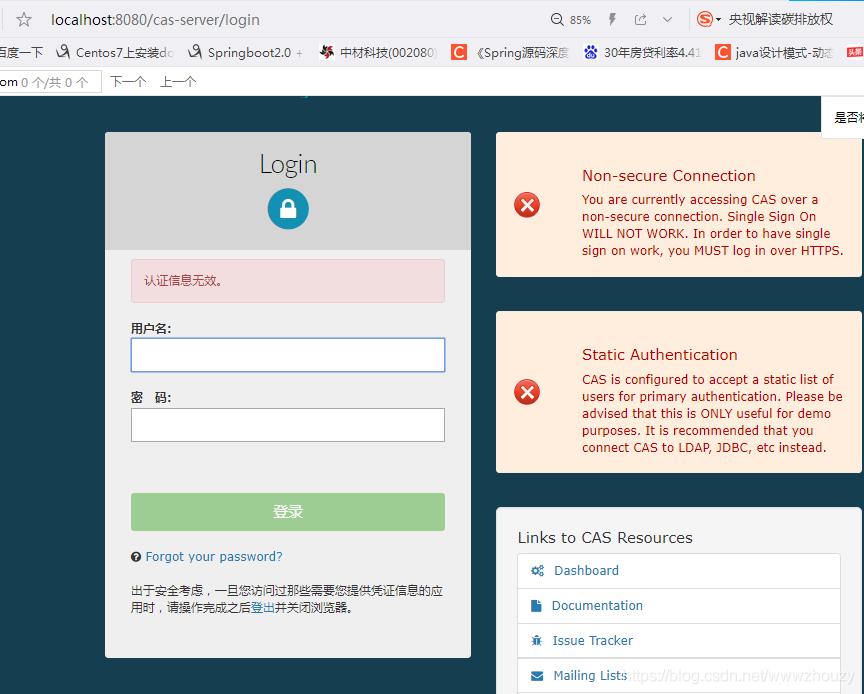Screen dimensions: 864x694
Task: Focus the 密码 password field
Action: coord(288,425)
